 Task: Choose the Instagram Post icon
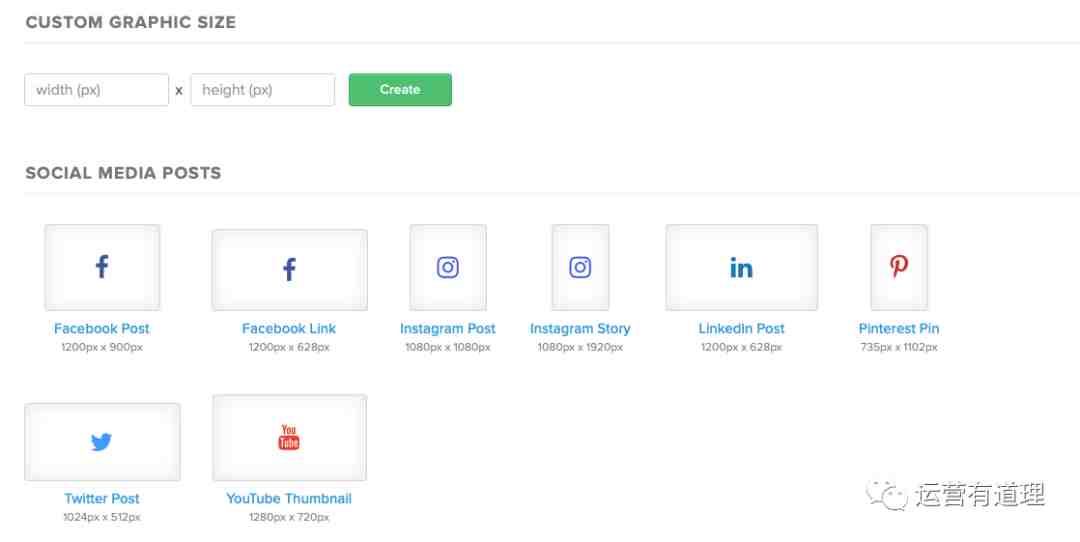(x=448, y=267)
